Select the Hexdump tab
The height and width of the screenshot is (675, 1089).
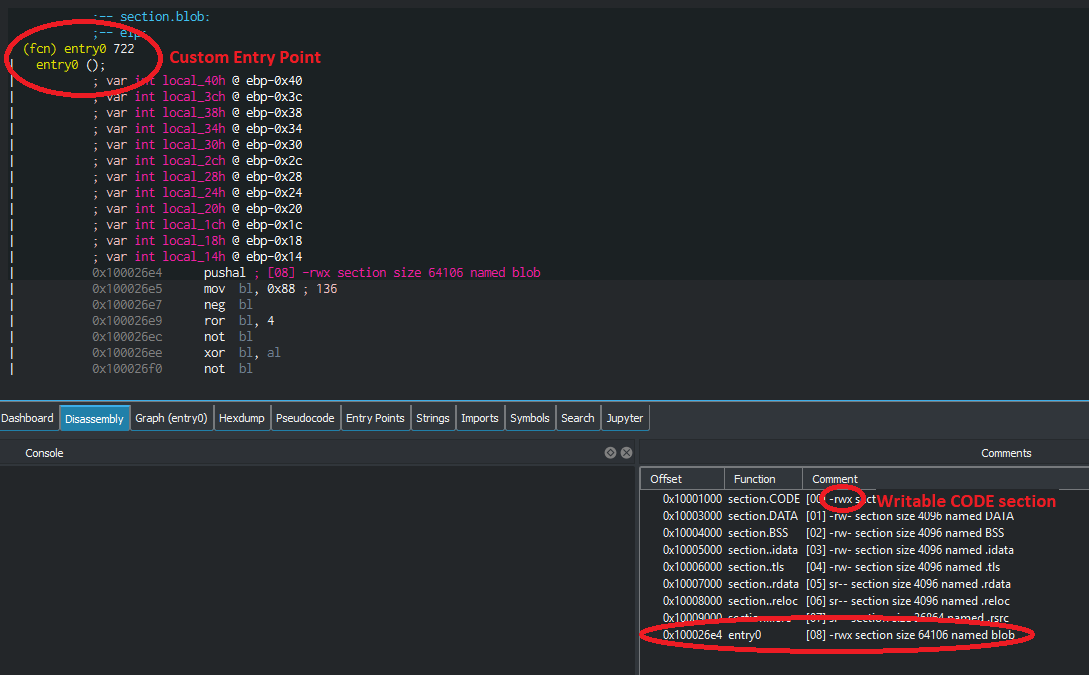[242, 418]
